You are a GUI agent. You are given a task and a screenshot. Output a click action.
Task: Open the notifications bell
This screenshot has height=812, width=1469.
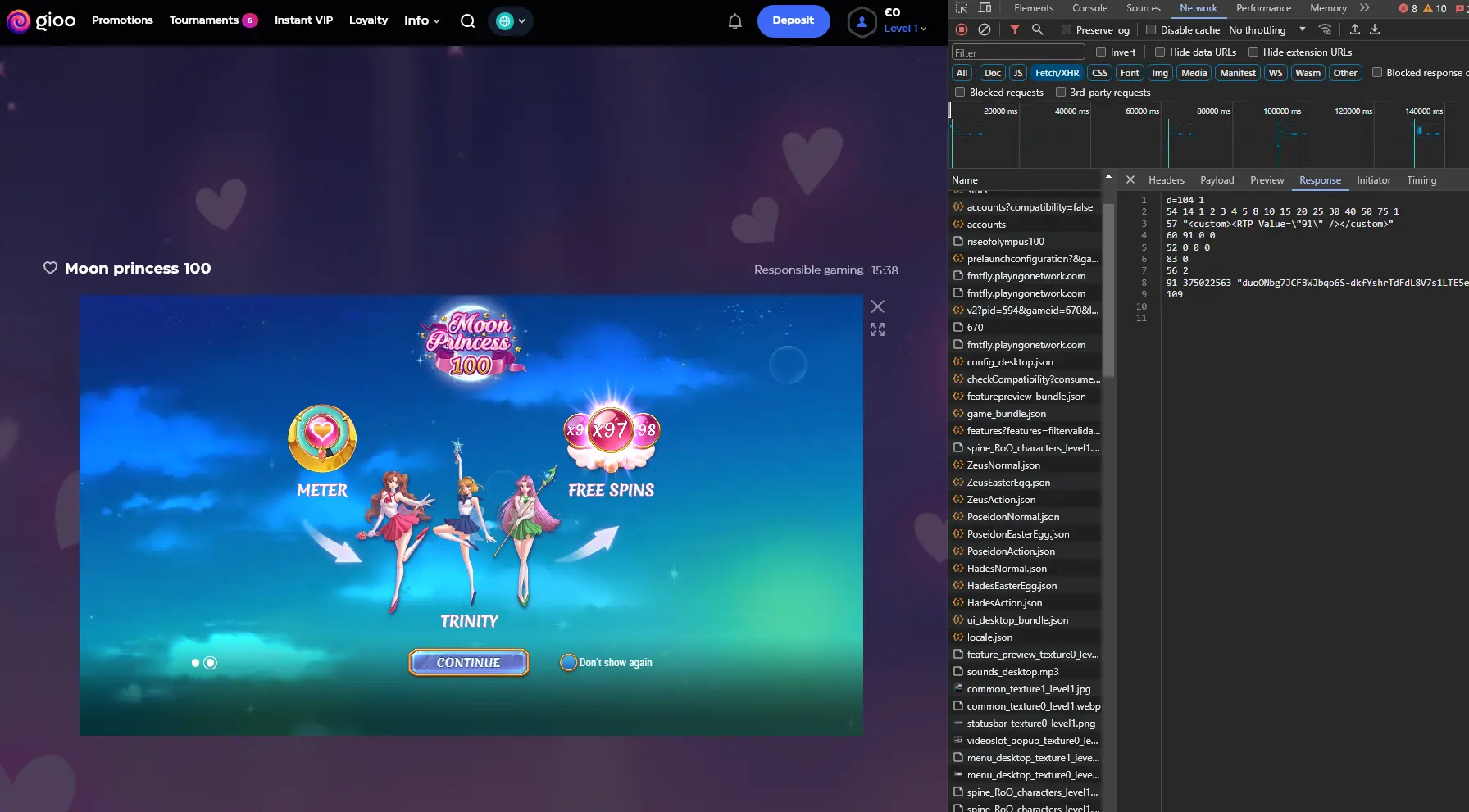tap(735, 21)
